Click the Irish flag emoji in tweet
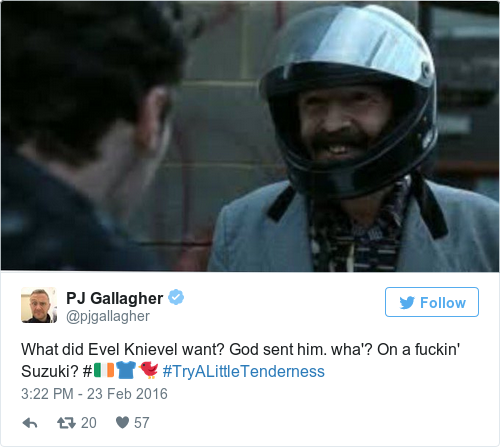 click(104, 371)
